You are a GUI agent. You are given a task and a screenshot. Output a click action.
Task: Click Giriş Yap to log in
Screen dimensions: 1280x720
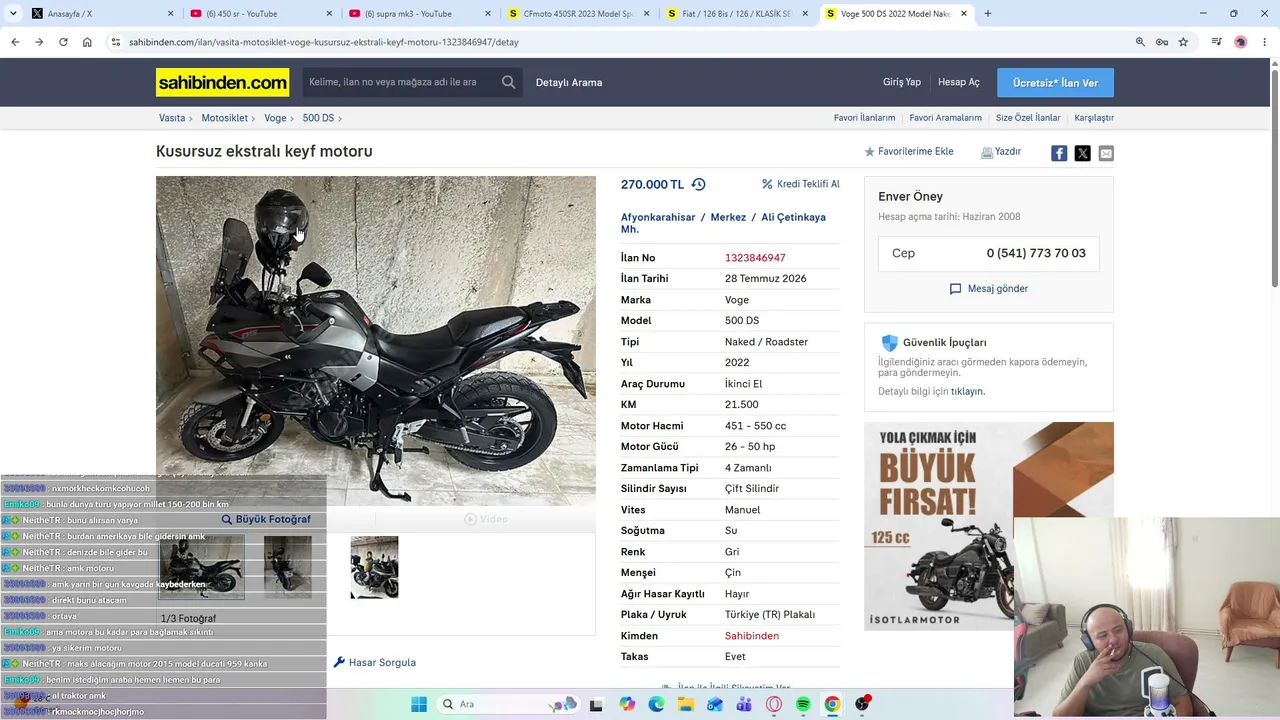coord(902,82)
